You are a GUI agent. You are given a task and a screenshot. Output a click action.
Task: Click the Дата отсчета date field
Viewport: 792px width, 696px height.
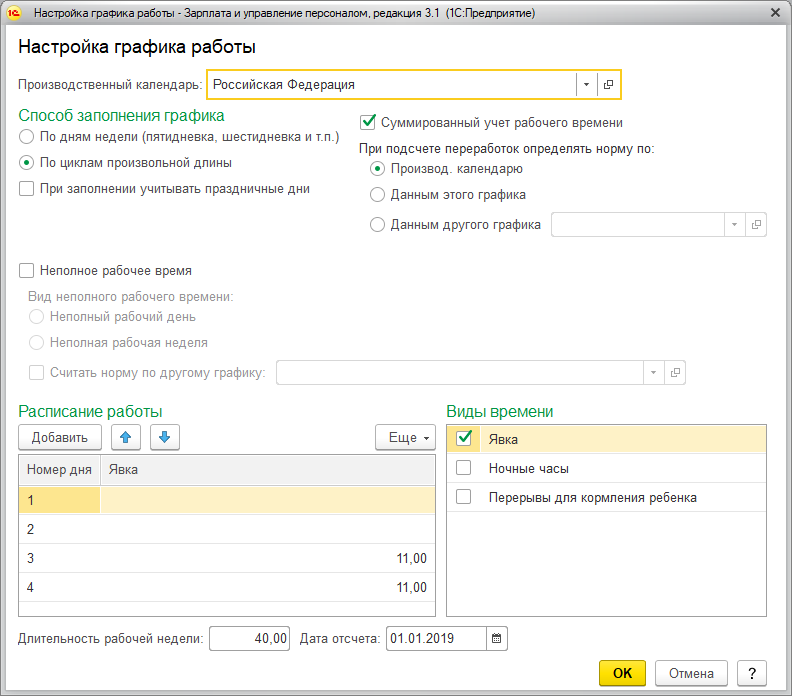[x=436, y=638]
